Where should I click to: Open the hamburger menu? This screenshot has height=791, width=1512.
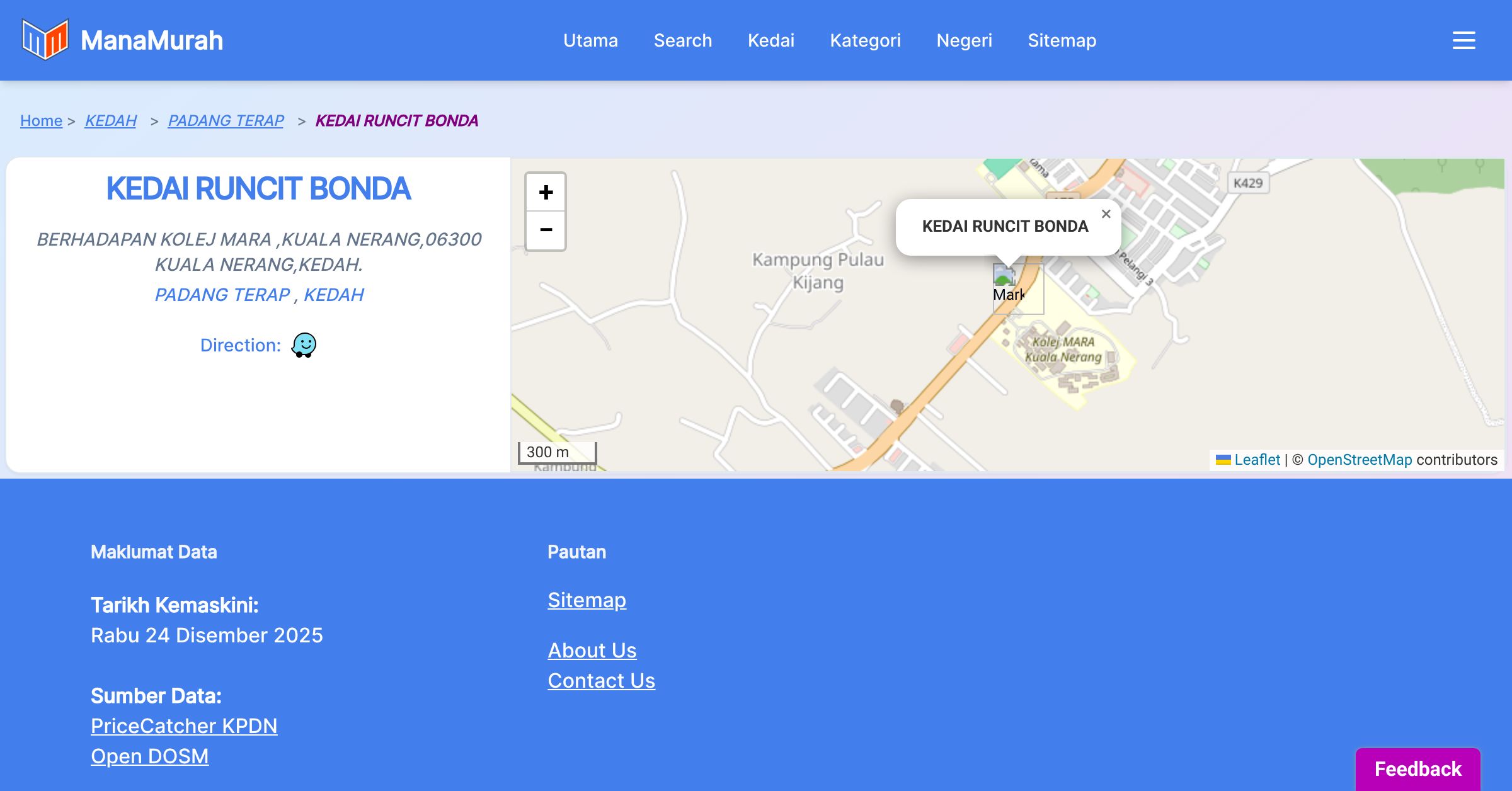coord(1463,40)
